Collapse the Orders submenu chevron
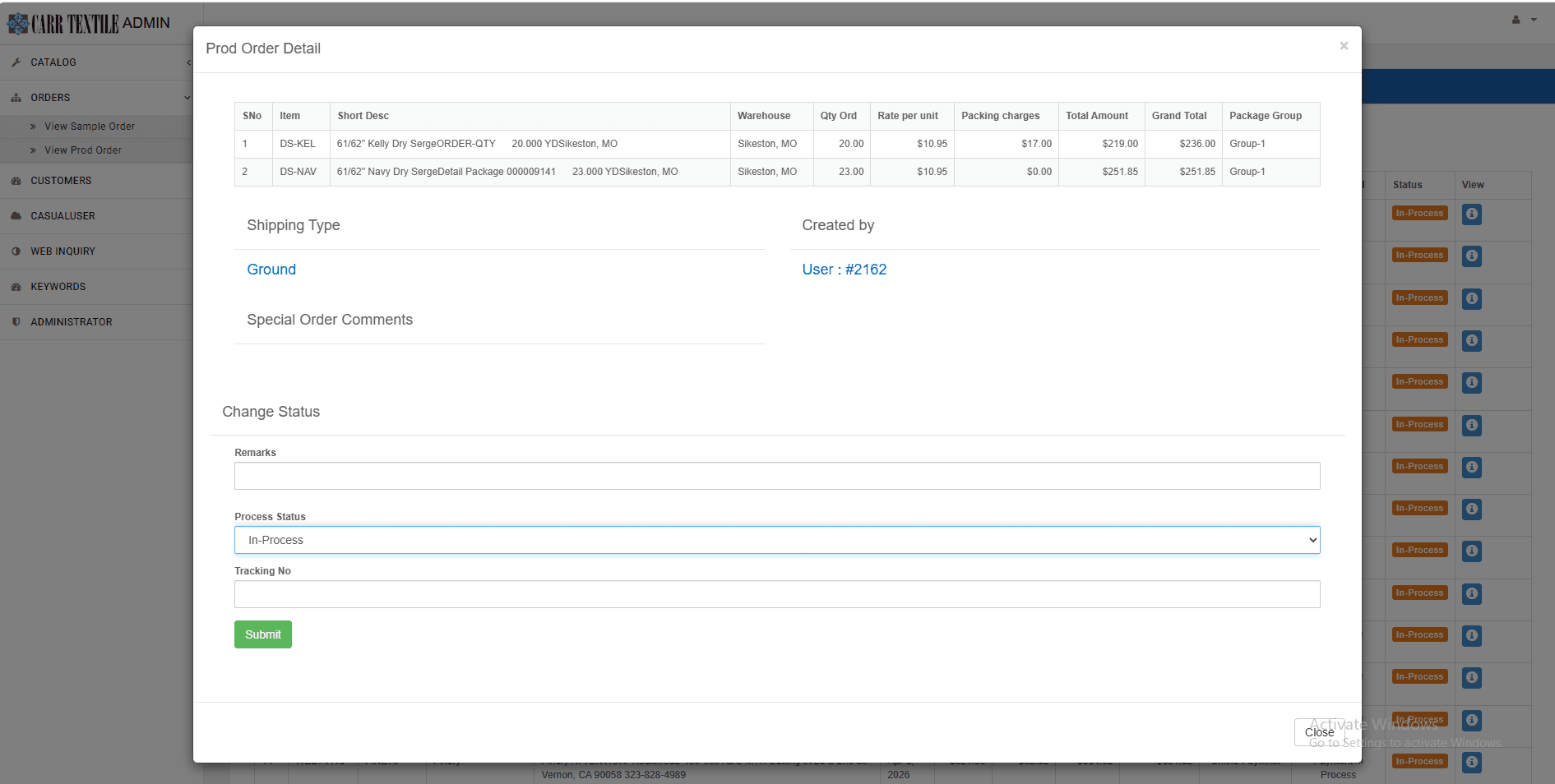The height and width of the screenshot is (784, 1555). pos(187,97)
